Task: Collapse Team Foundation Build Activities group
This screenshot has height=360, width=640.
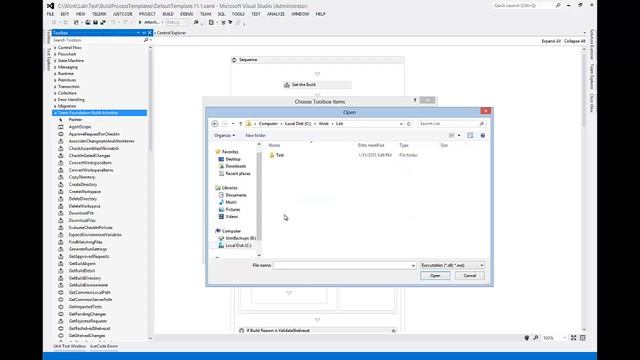Action: 55,113
